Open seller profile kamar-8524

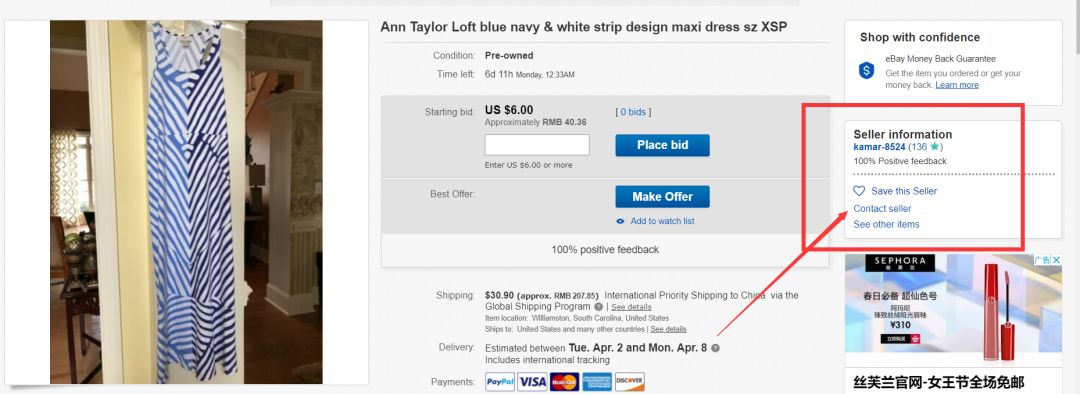coord(880,147)
